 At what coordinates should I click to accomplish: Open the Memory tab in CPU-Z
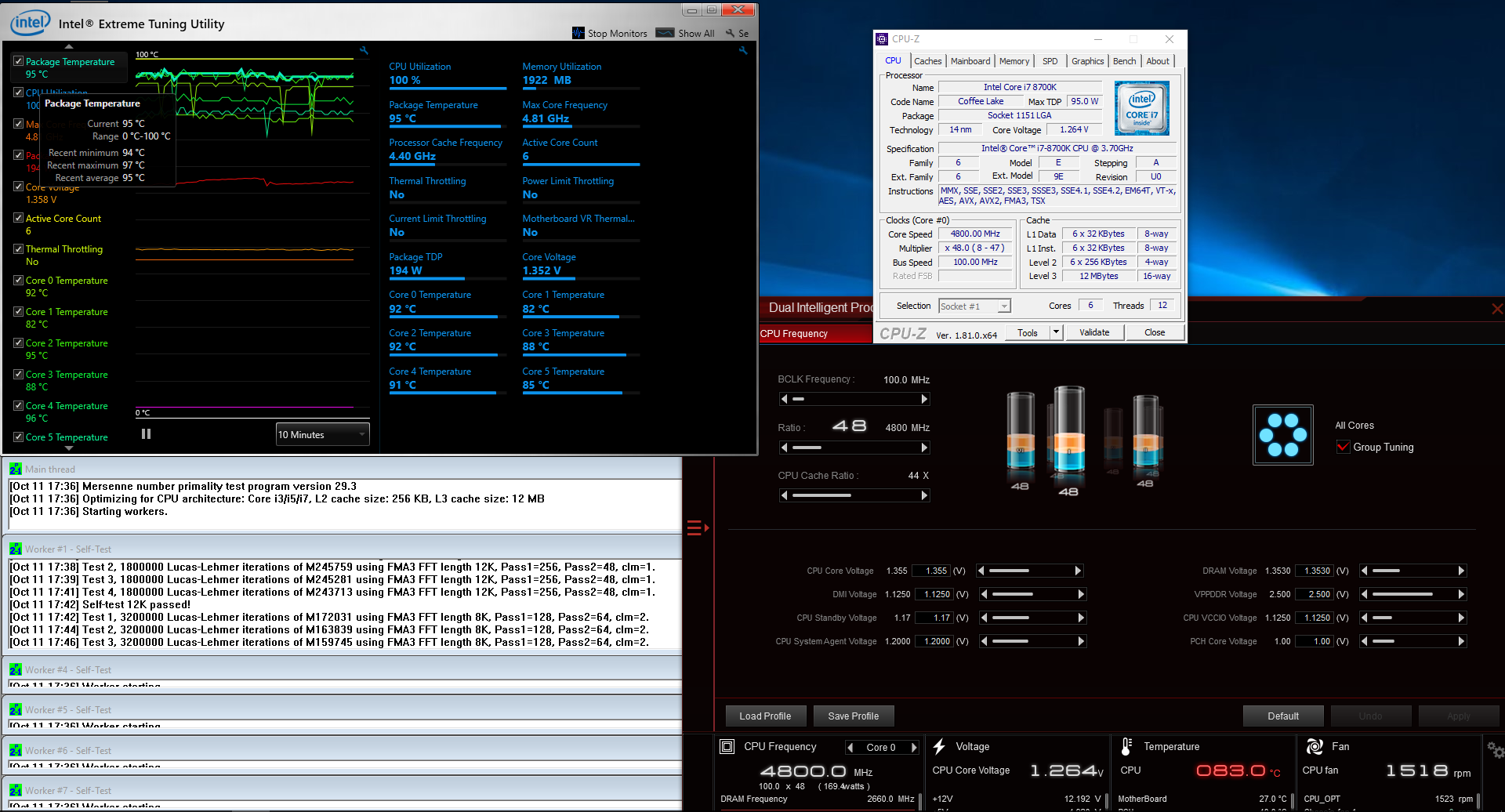coord(1014,61)
